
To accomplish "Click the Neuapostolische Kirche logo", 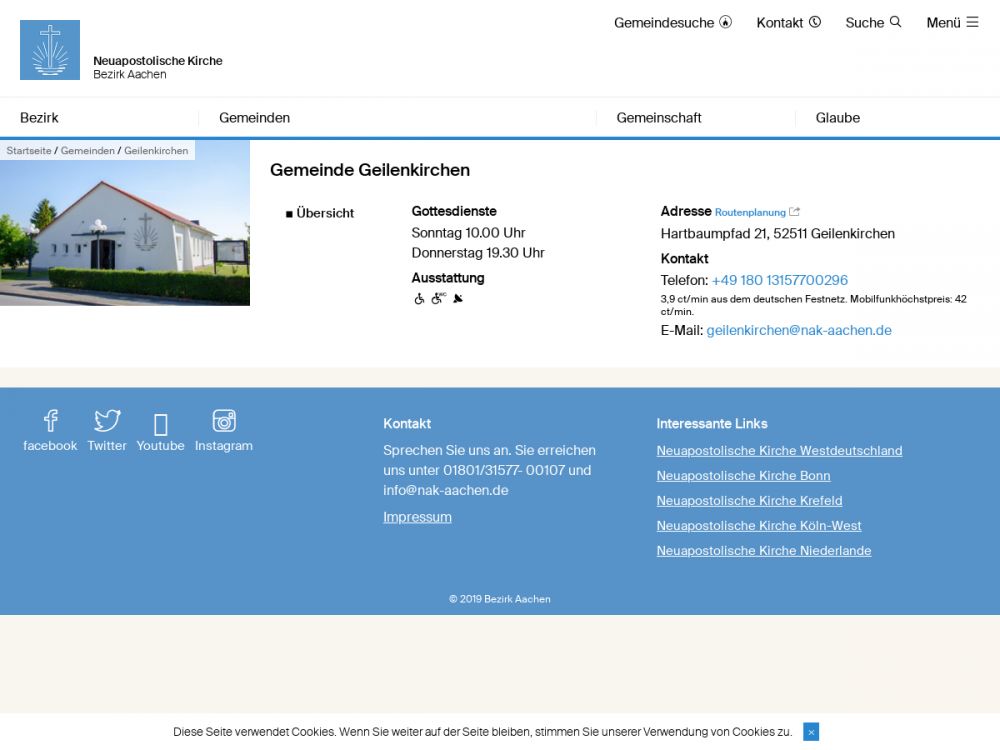I will click(x=50, y=50).
